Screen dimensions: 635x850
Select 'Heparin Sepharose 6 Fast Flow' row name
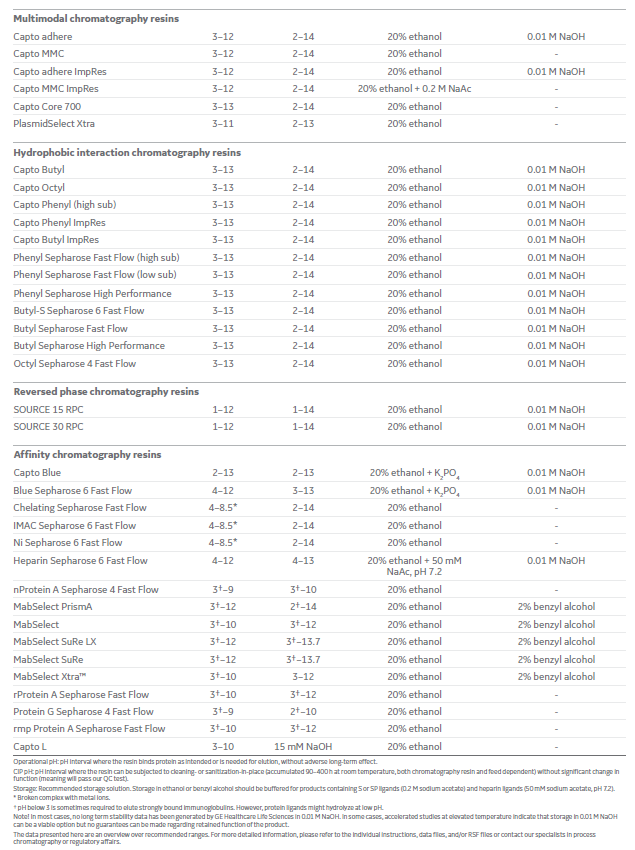click(x=80, y=561)
